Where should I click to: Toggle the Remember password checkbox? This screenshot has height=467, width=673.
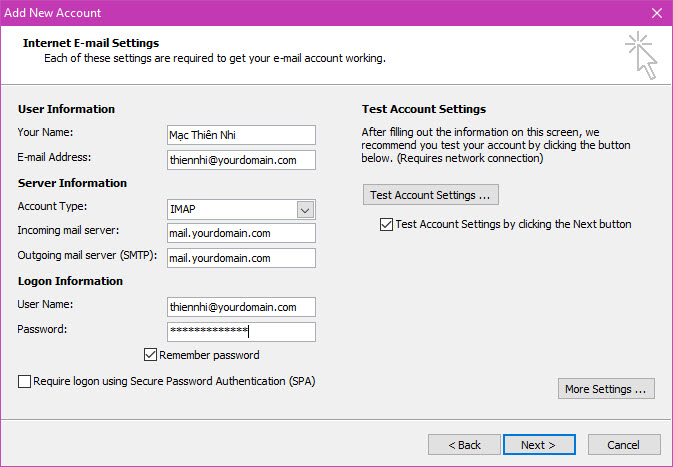pyautogui.click(x=151, y=355)
